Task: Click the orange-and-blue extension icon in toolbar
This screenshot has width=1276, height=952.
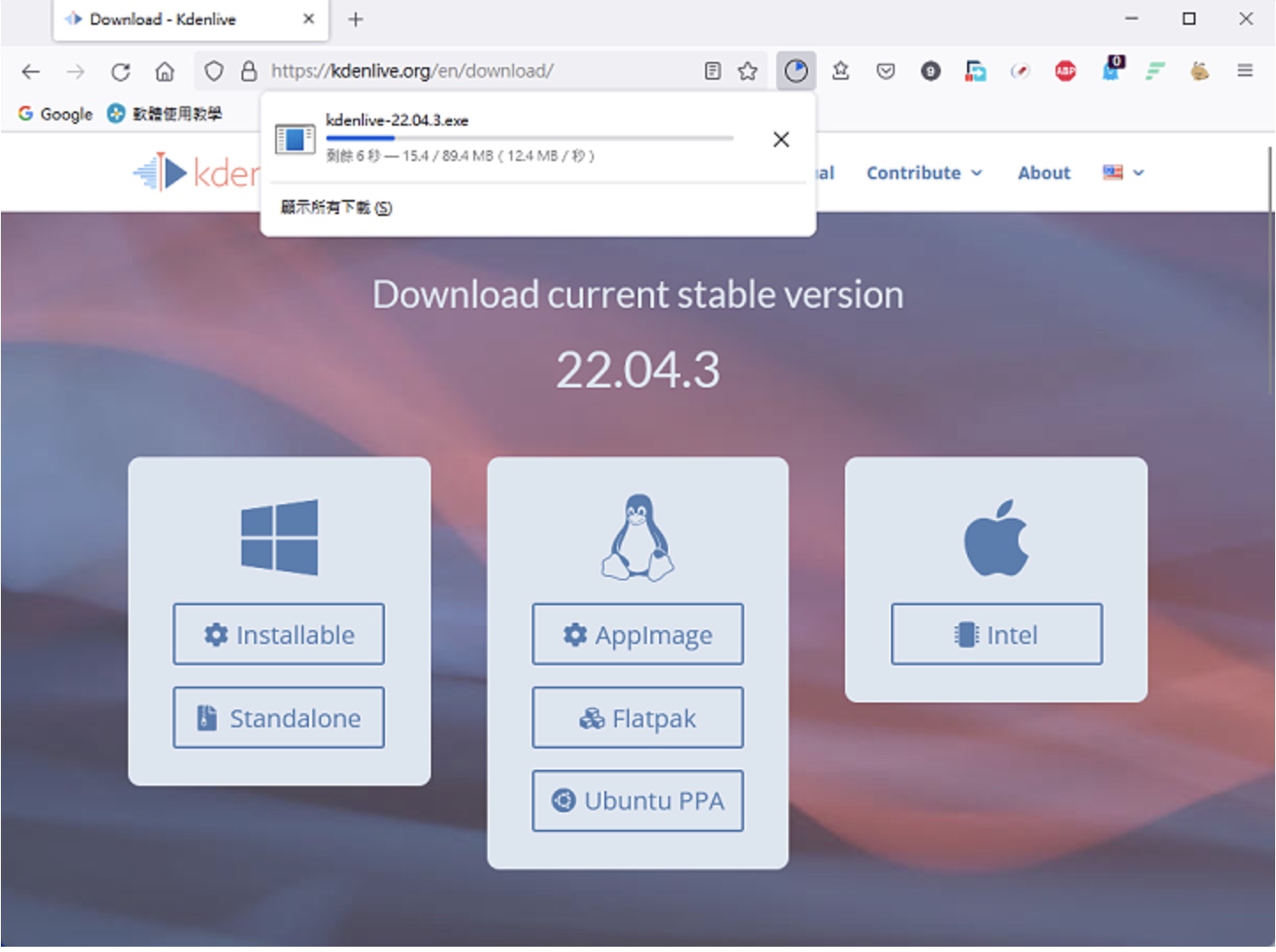Action: tap(975, 71)
